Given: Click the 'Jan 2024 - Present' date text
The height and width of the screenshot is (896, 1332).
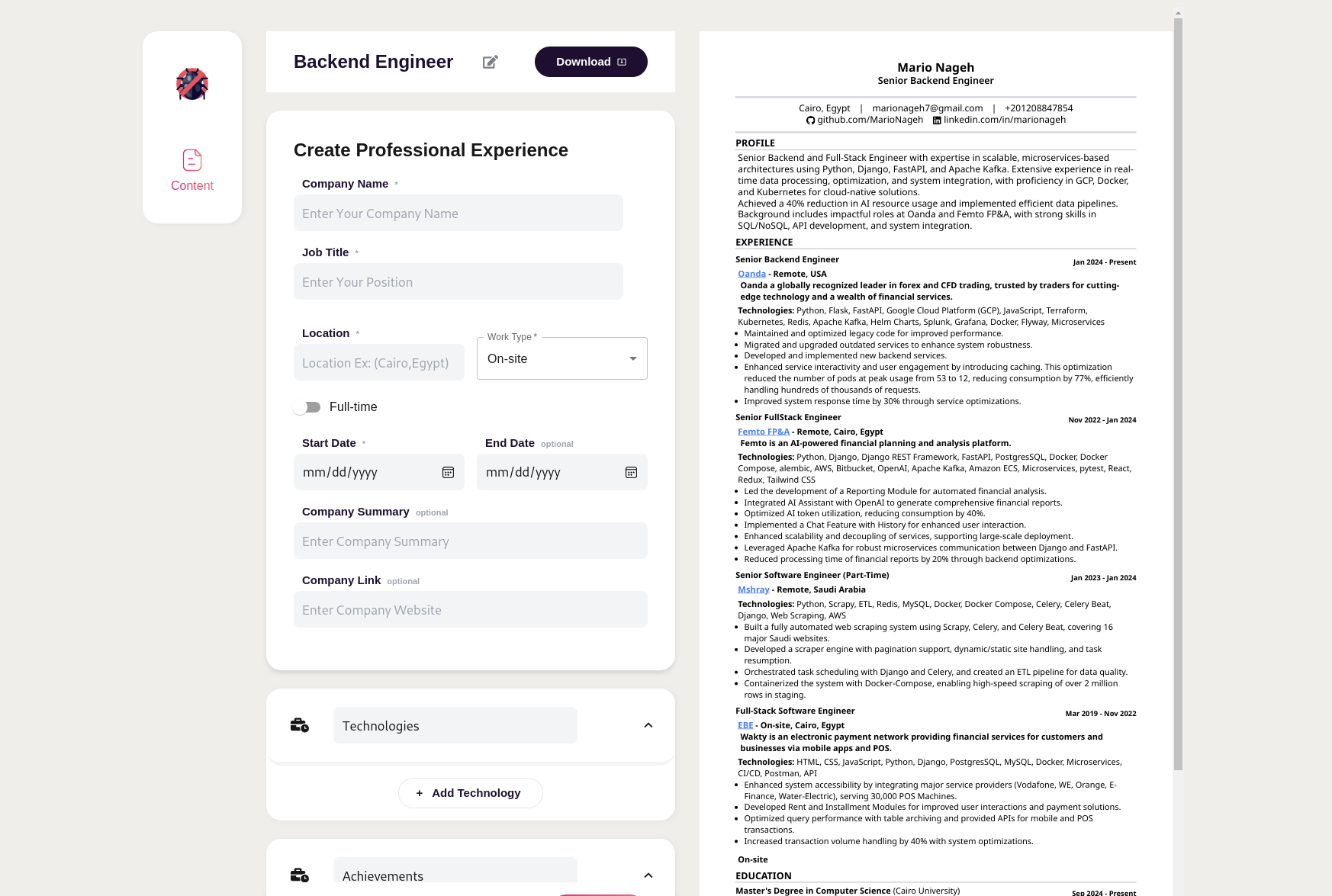Looking at the screenshot, I should 1105,262.
